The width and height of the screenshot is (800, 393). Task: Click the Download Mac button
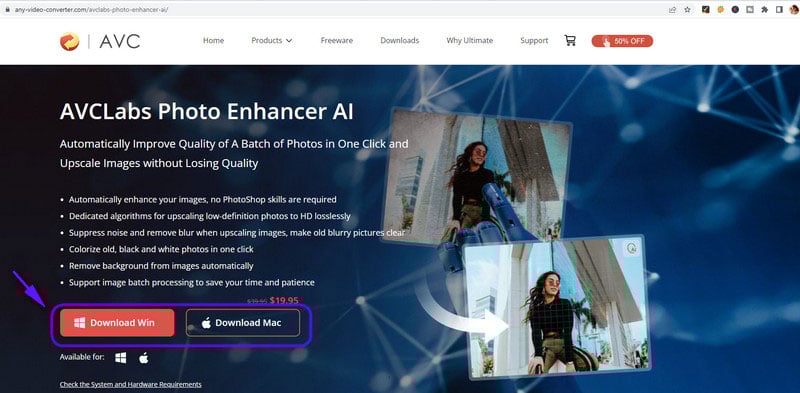click(x=243, y=323)
